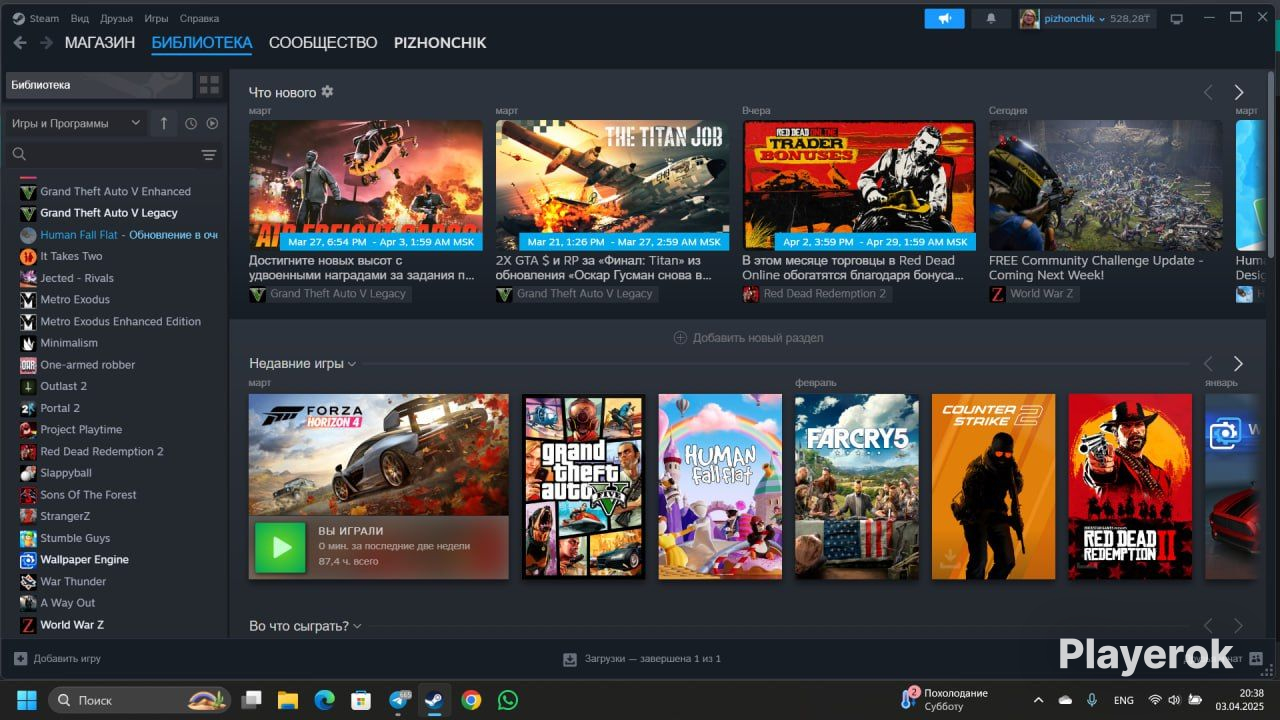The height and width of the screenshot is (720, 1280).
Task: Open the Far Cry 5 cover in recent games
Action: point(857,486)
